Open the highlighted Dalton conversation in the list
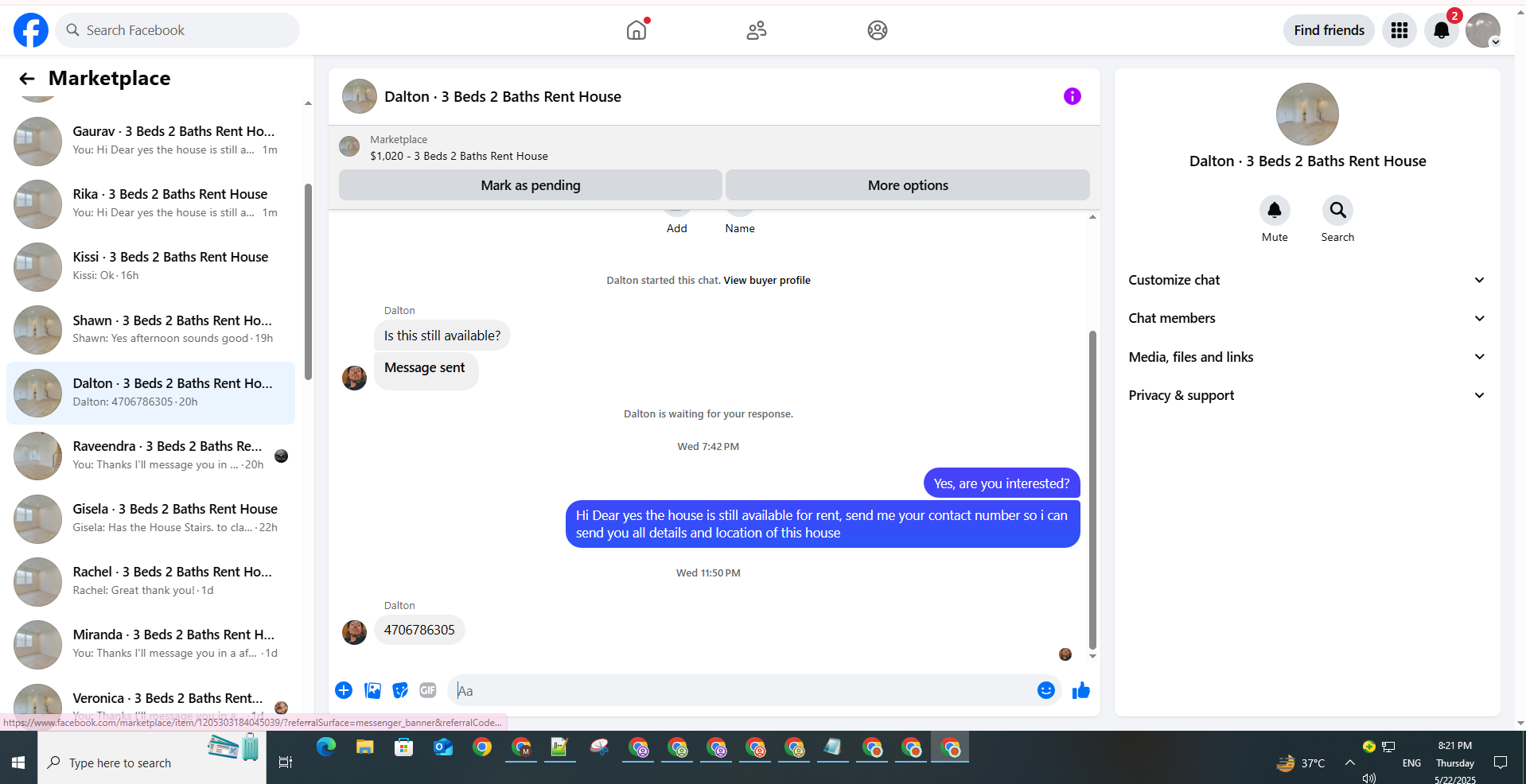Image resolution: width=1526 pixels, height=784 pixels. click(x=151, y=393)
